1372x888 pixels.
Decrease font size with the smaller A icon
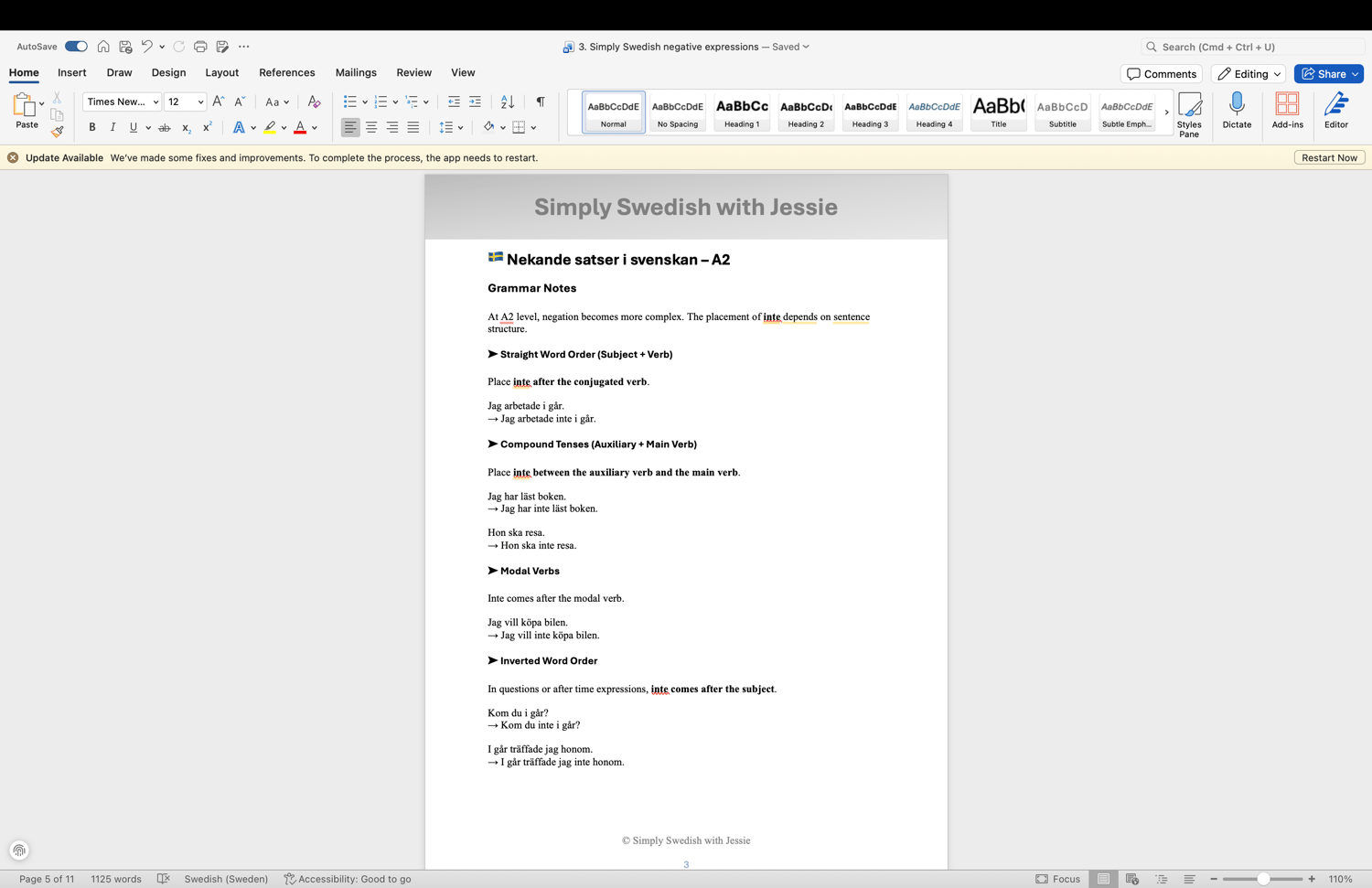point(240,102)
